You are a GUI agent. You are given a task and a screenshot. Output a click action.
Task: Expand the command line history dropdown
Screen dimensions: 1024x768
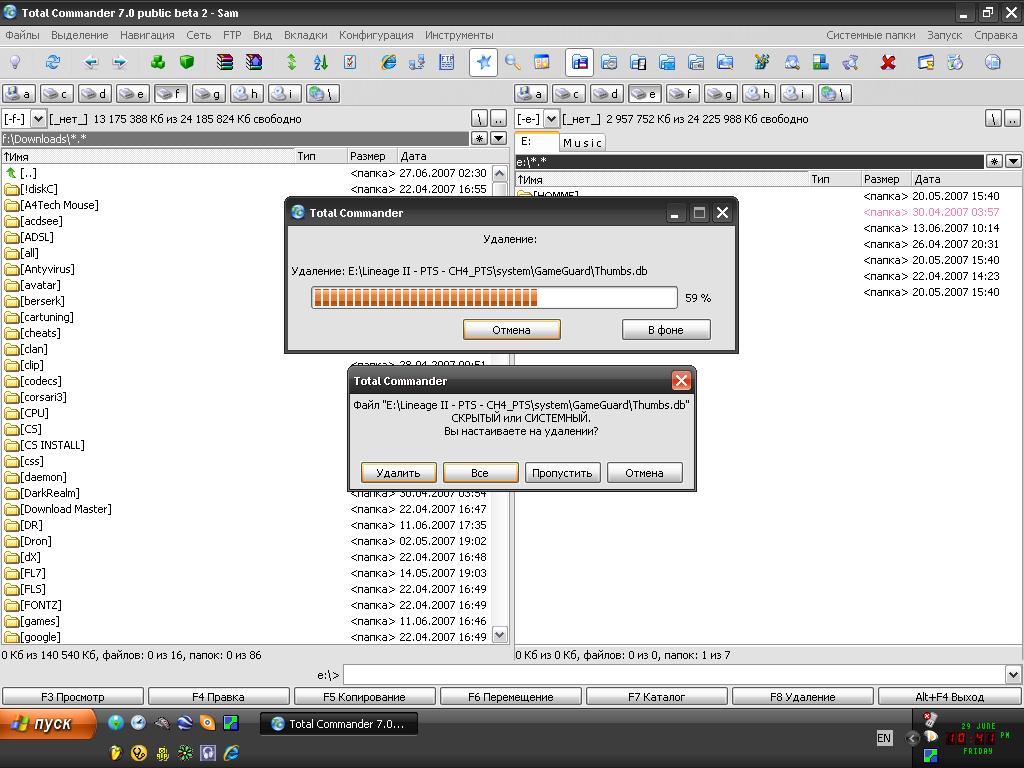(1013, 675)
